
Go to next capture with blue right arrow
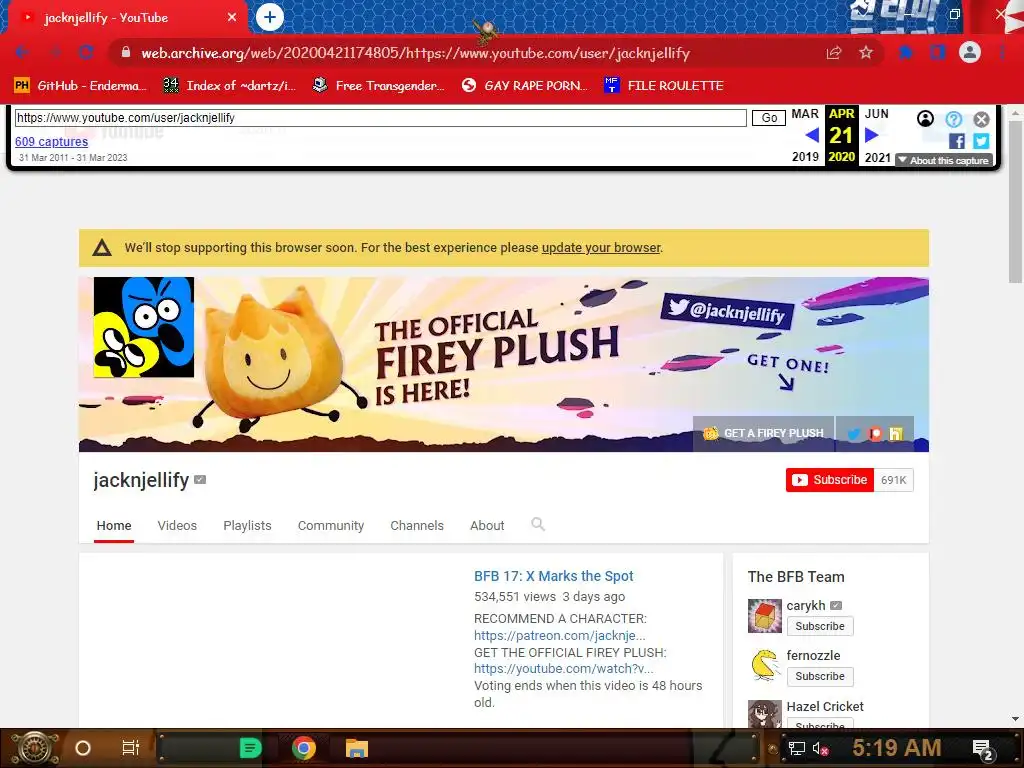(x=871, y=135)
